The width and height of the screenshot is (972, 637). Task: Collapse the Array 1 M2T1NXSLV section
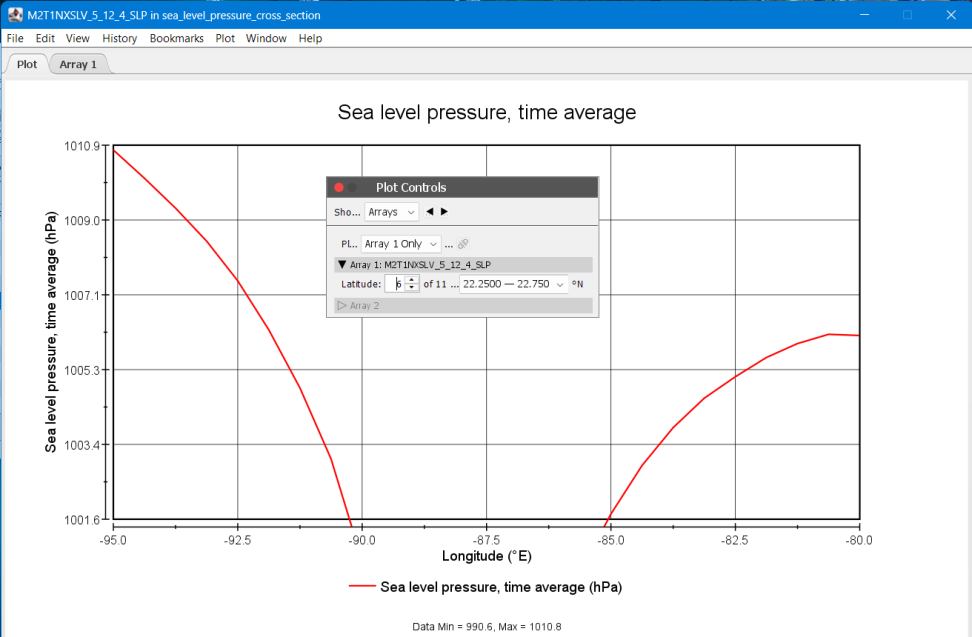click(x=342, y=265)
